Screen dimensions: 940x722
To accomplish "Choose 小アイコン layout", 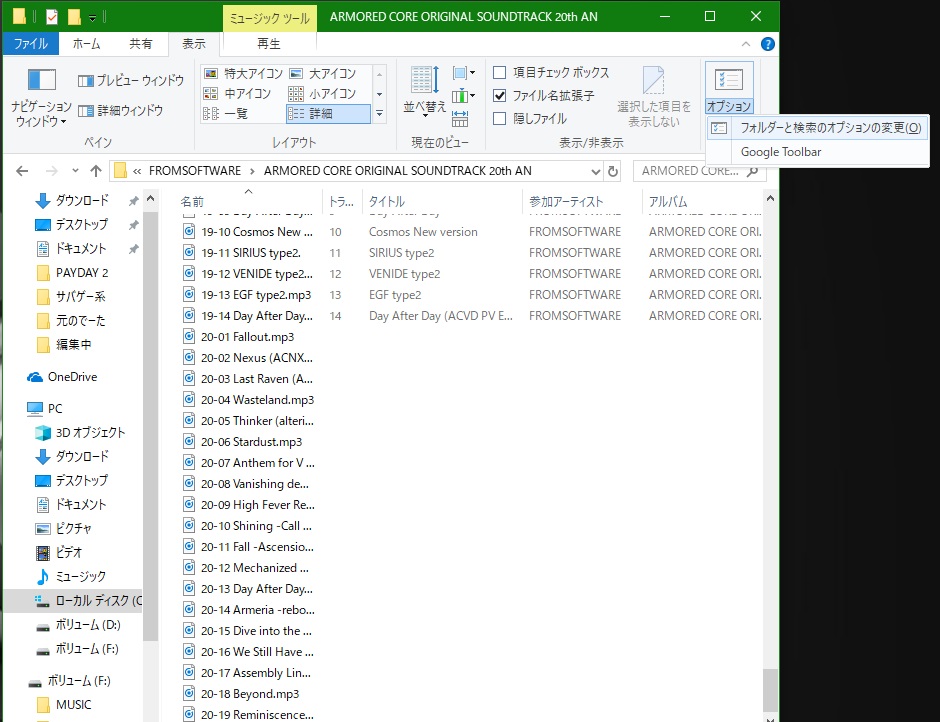I will click(x=323, y=94).
